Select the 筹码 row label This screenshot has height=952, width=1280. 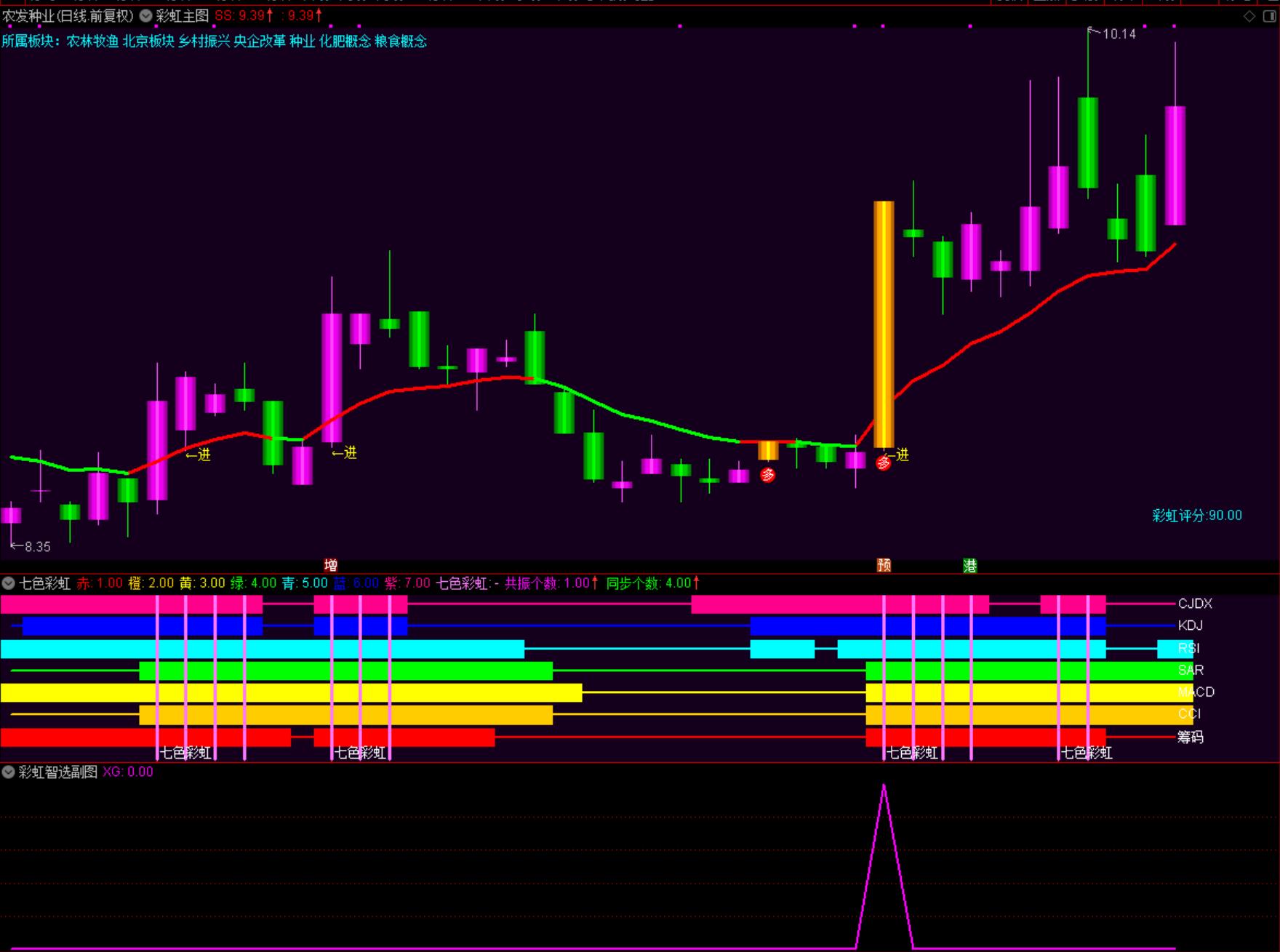pyautogui.click(x=1191, y=737)
